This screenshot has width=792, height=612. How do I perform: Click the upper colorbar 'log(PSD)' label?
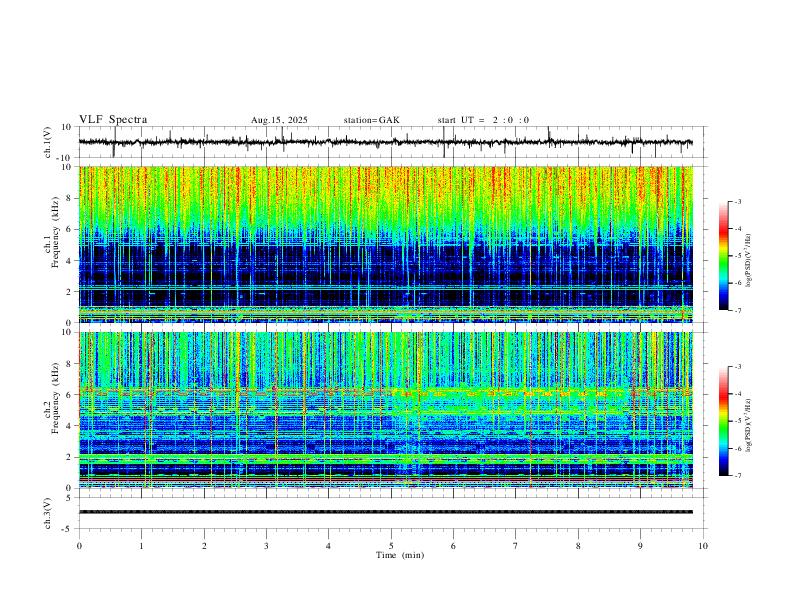pyautogui.click(x=749, y=261)
